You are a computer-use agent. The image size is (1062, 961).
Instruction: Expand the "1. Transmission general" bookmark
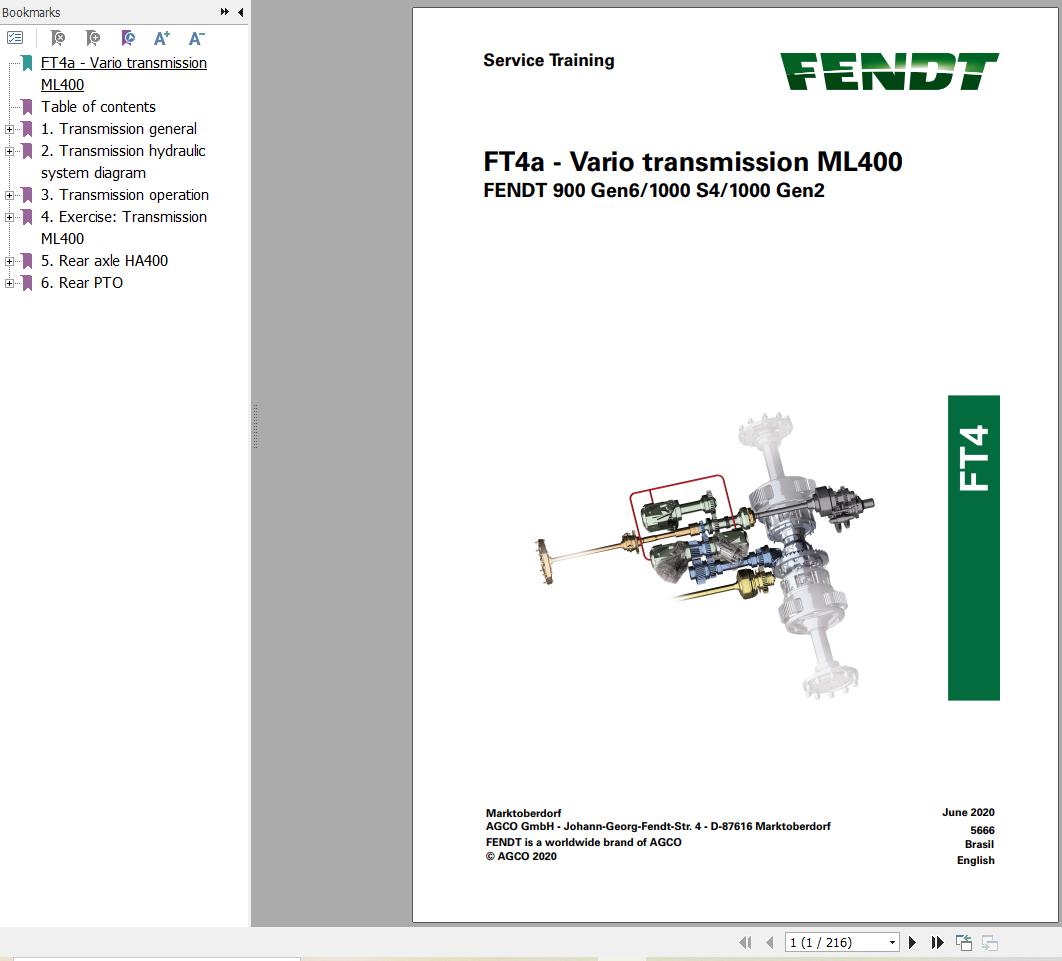9,129
